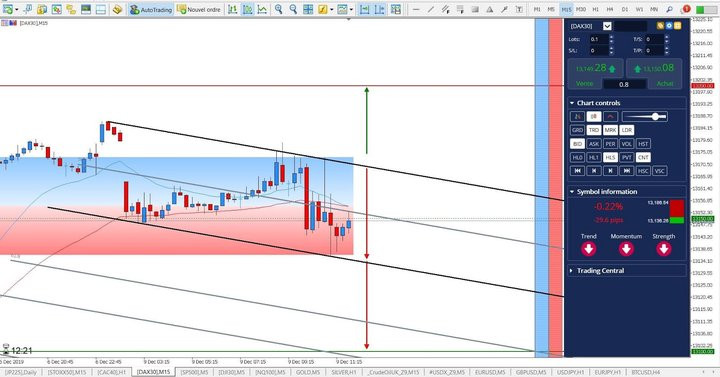Toggle the BID line button

577,144
